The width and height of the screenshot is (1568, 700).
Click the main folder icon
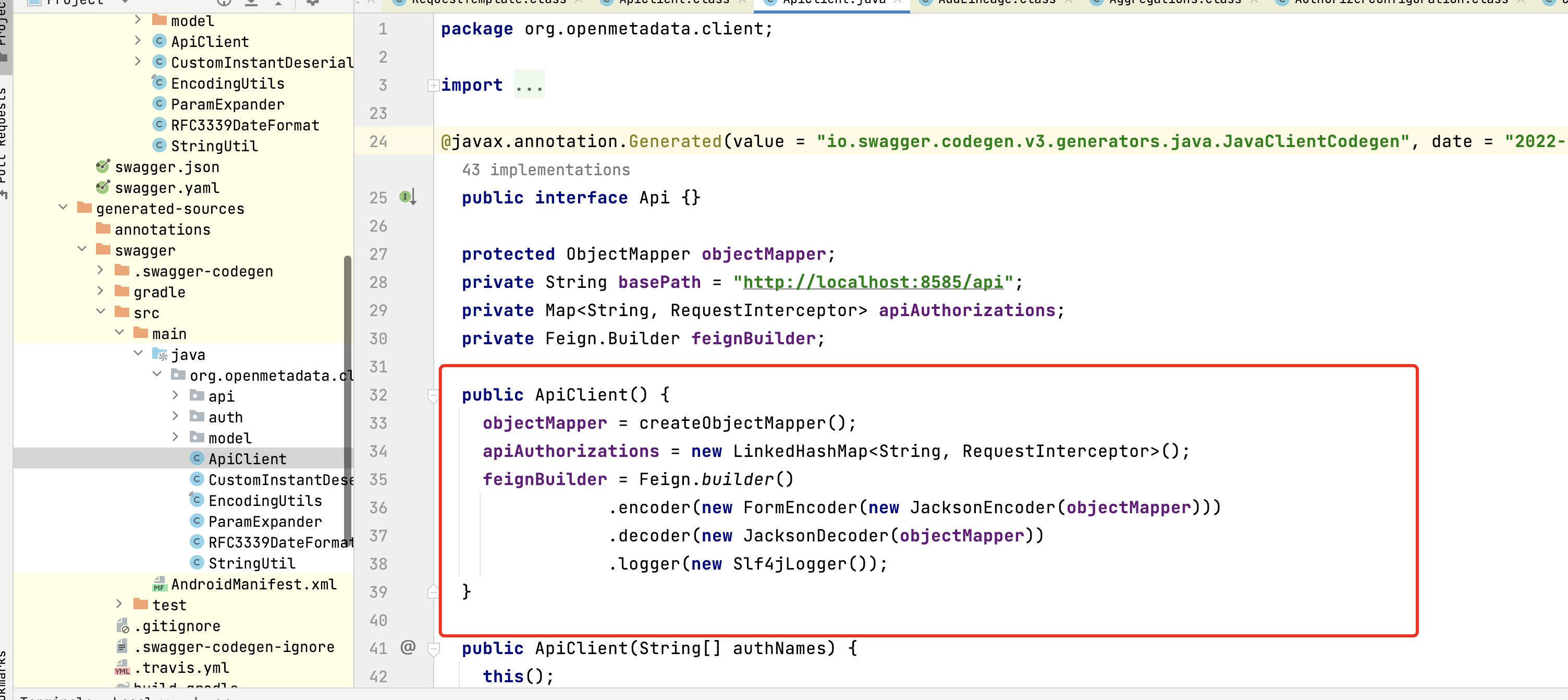141,333
